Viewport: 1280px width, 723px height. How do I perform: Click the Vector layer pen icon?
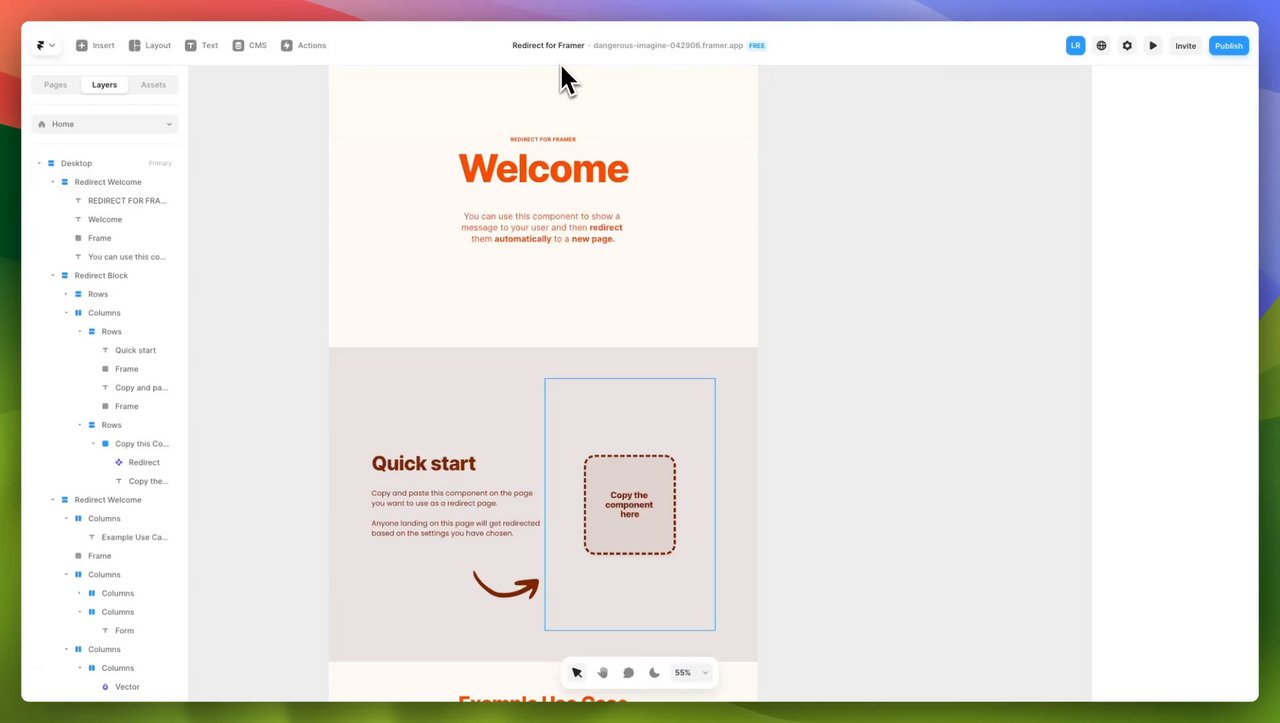[106, 687]
